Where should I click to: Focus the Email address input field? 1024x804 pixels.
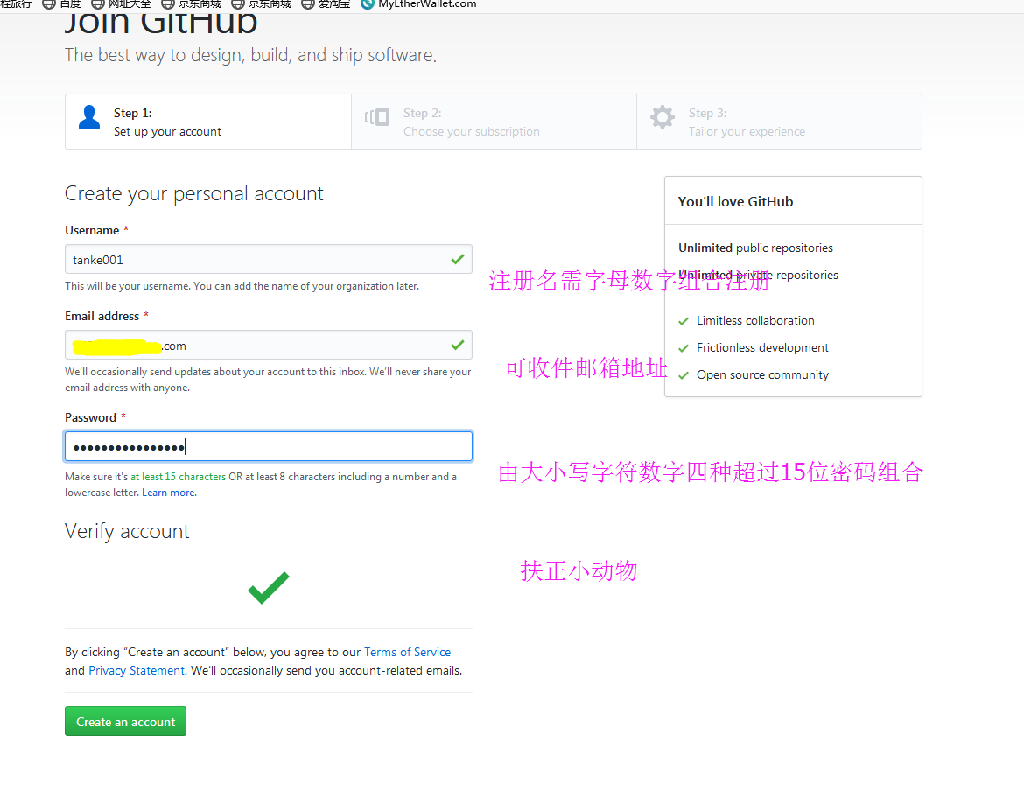click(x=269, y=345)
